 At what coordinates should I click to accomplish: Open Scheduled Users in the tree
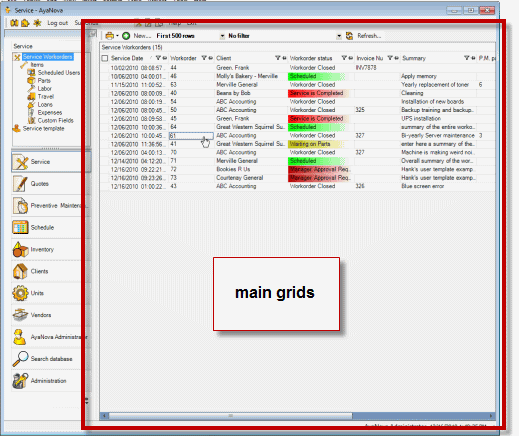tap(59, 73)
